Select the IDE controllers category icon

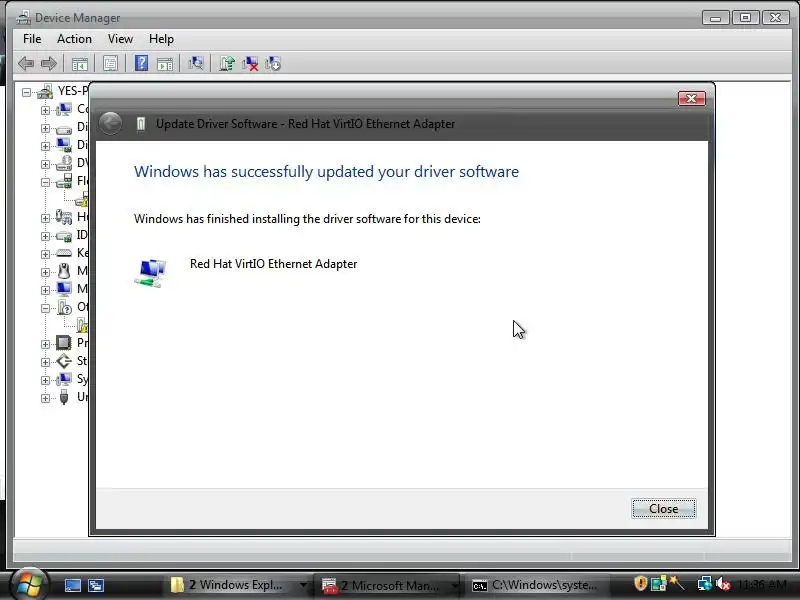tap(64, 235)
